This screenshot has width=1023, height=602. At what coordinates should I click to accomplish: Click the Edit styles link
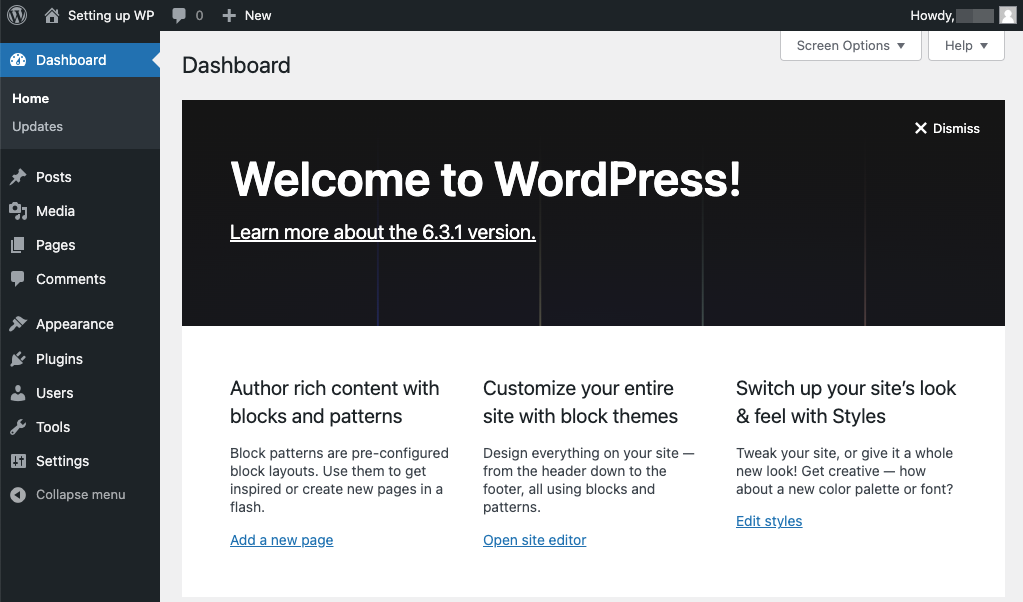(x=769, y=521)
